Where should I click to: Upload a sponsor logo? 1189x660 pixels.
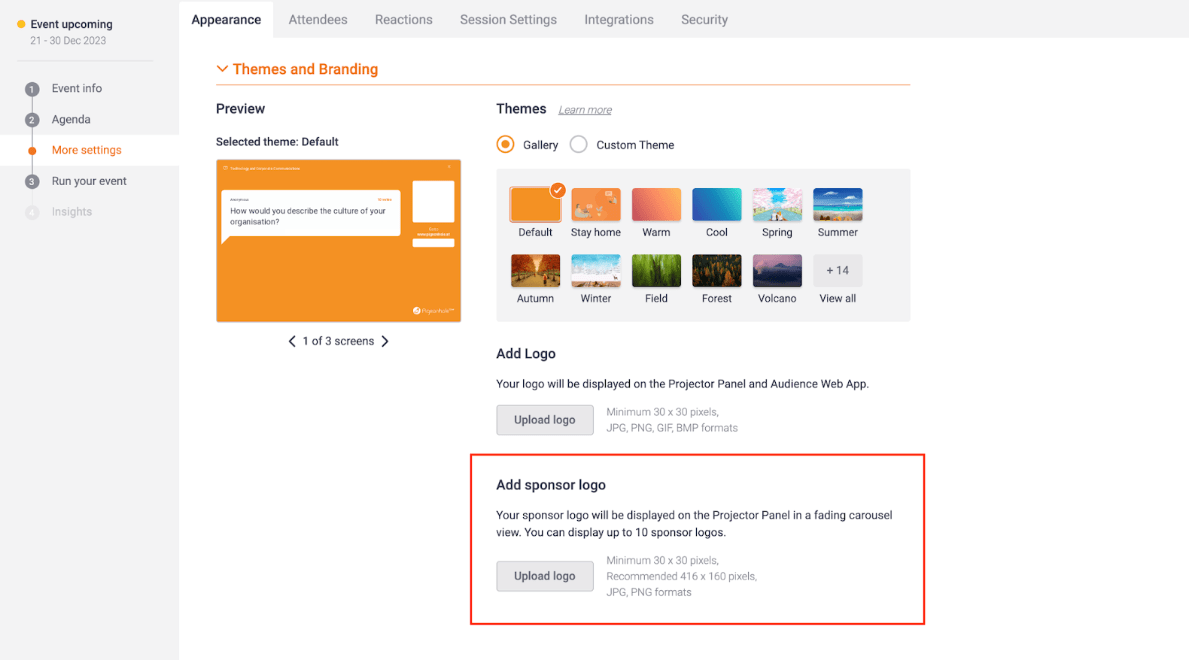(545, 576)
